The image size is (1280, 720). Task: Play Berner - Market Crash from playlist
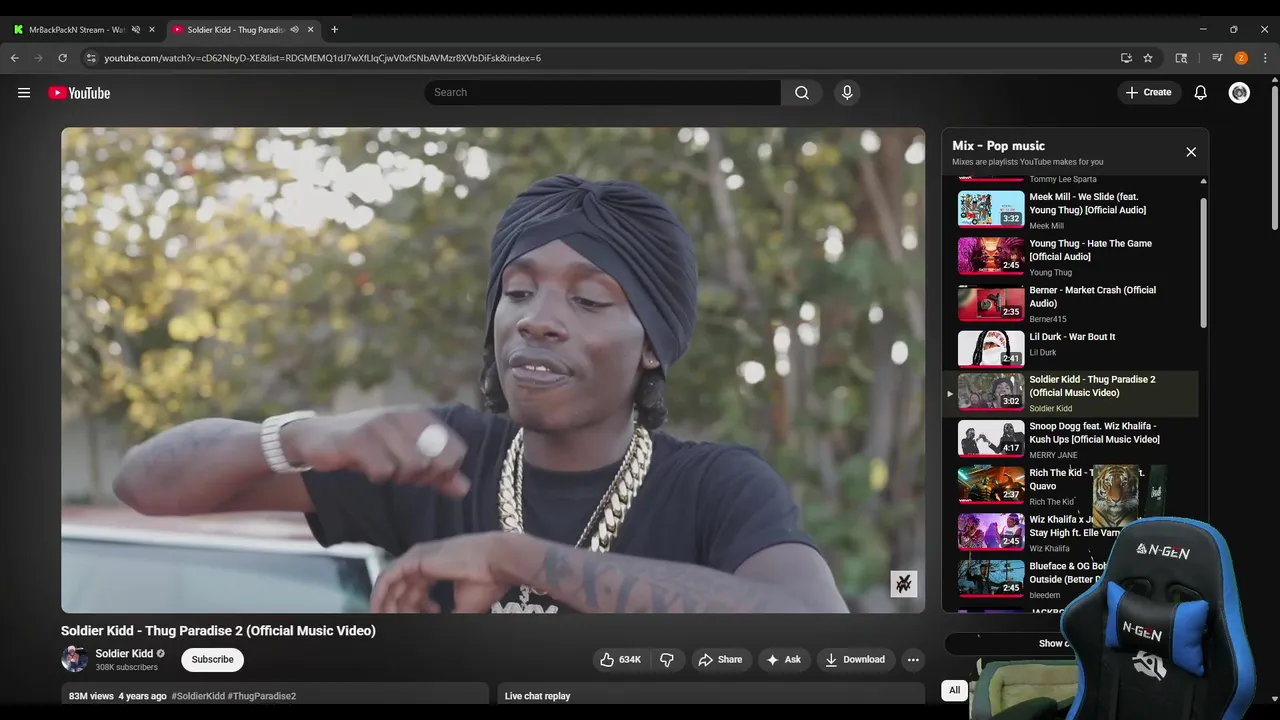coord(1070,303)
